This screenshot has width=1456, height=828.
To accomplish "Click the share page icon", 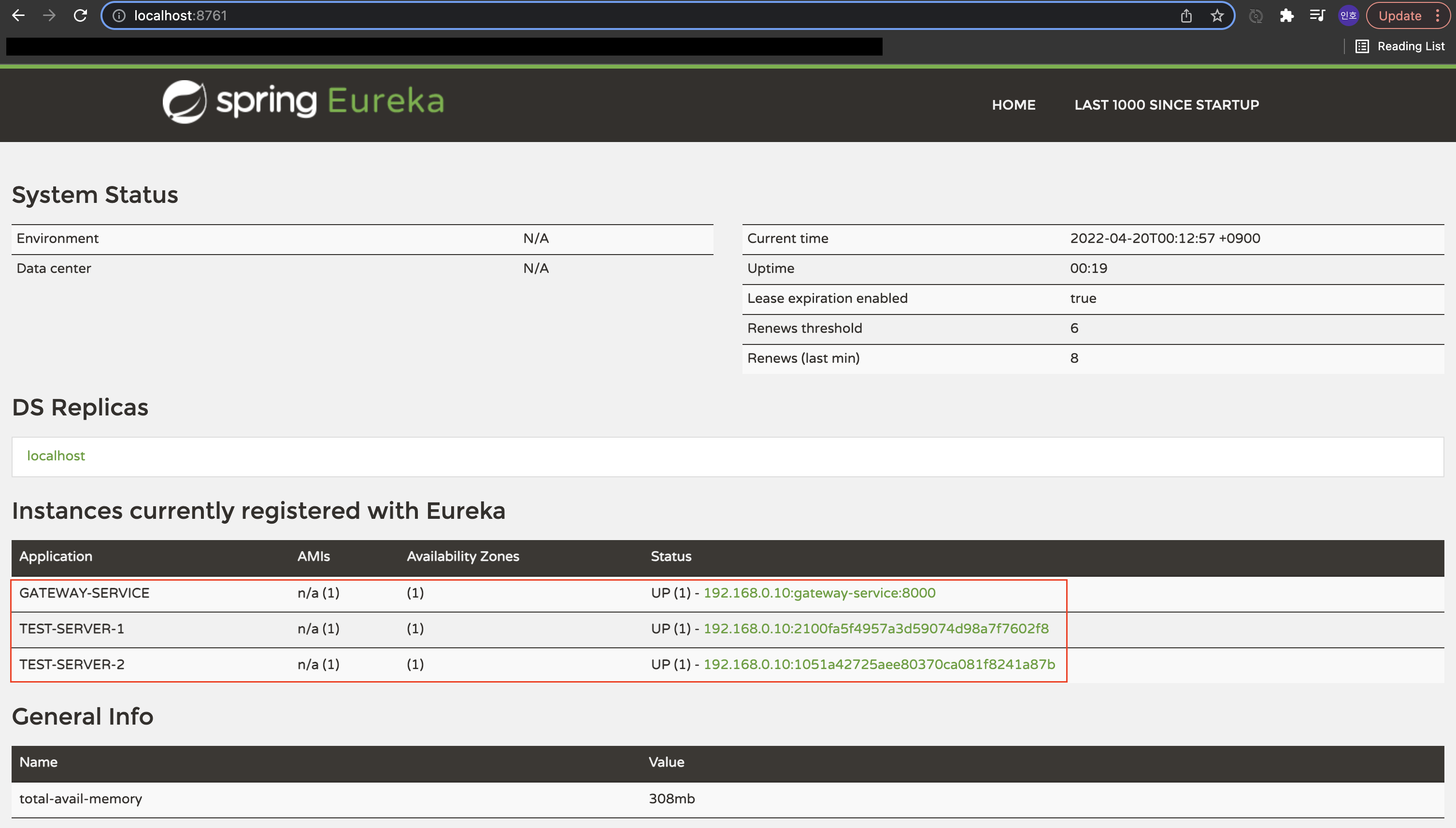I will coord(1186,15).
